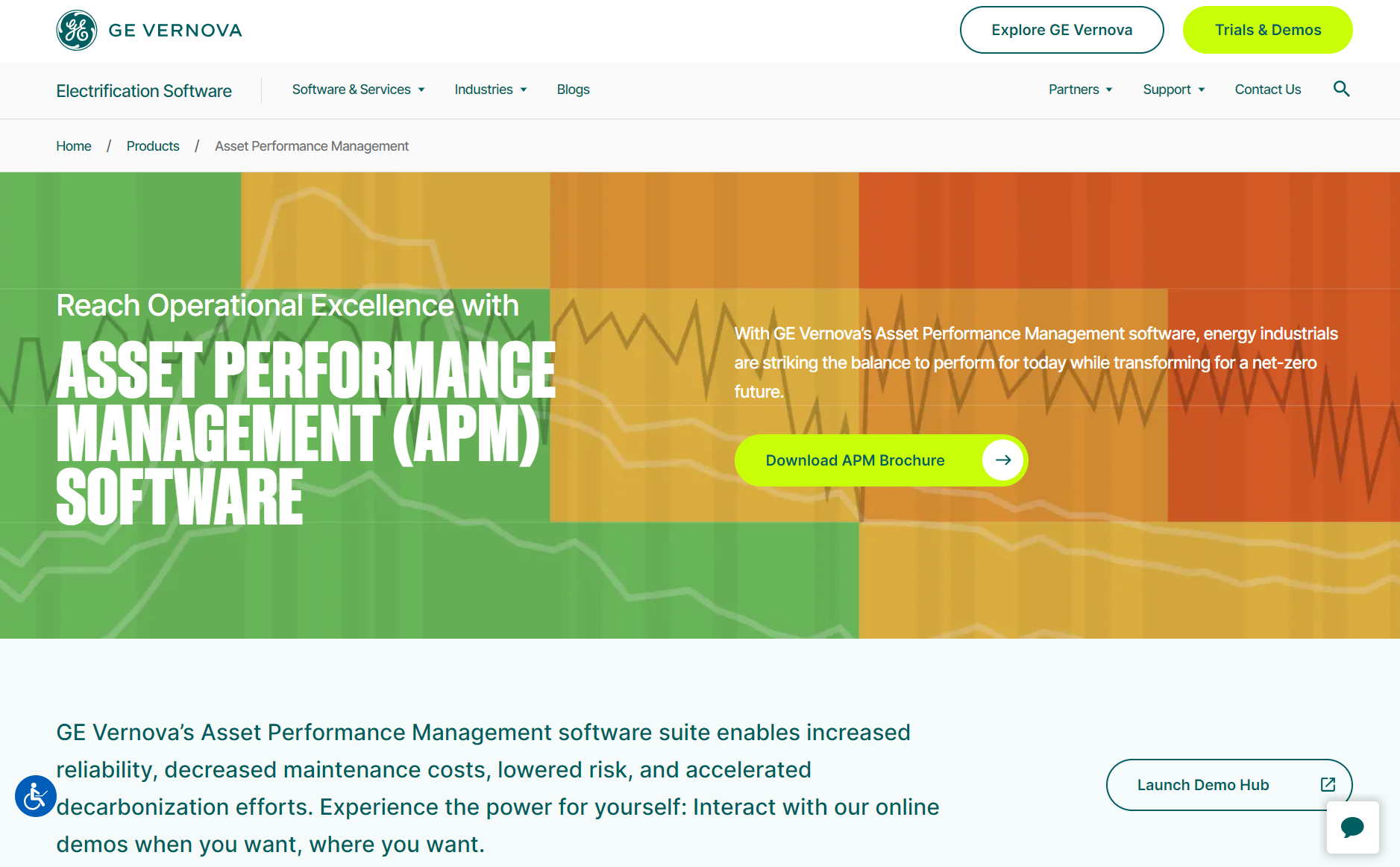
Task: Click the ASSET PERFORMANCE MANAGEMENT (APM) SOFTWARE headline
Action: (306, 433)
